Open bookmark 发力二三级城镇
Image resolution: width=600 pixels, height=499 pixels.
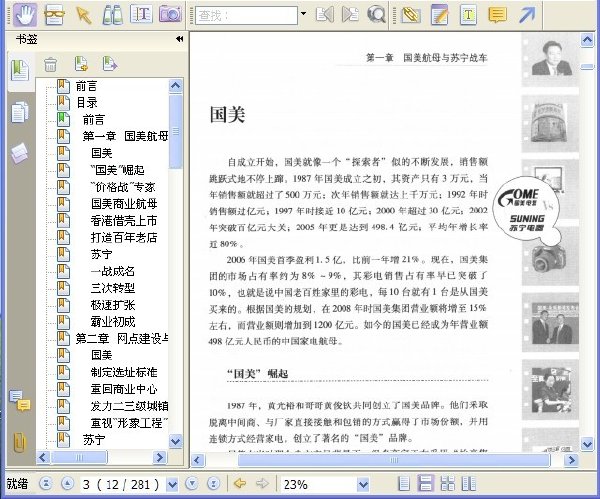point(129,406)
